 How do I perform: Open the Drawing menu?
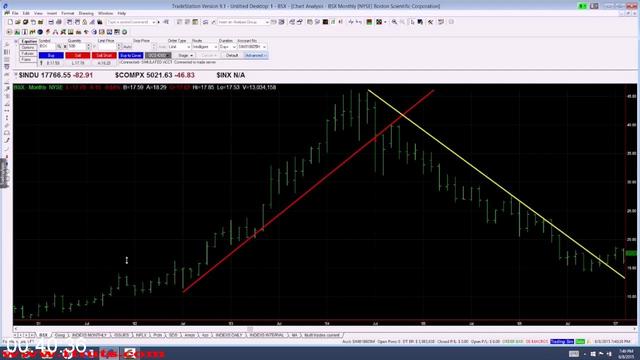[x=86, y=13]
